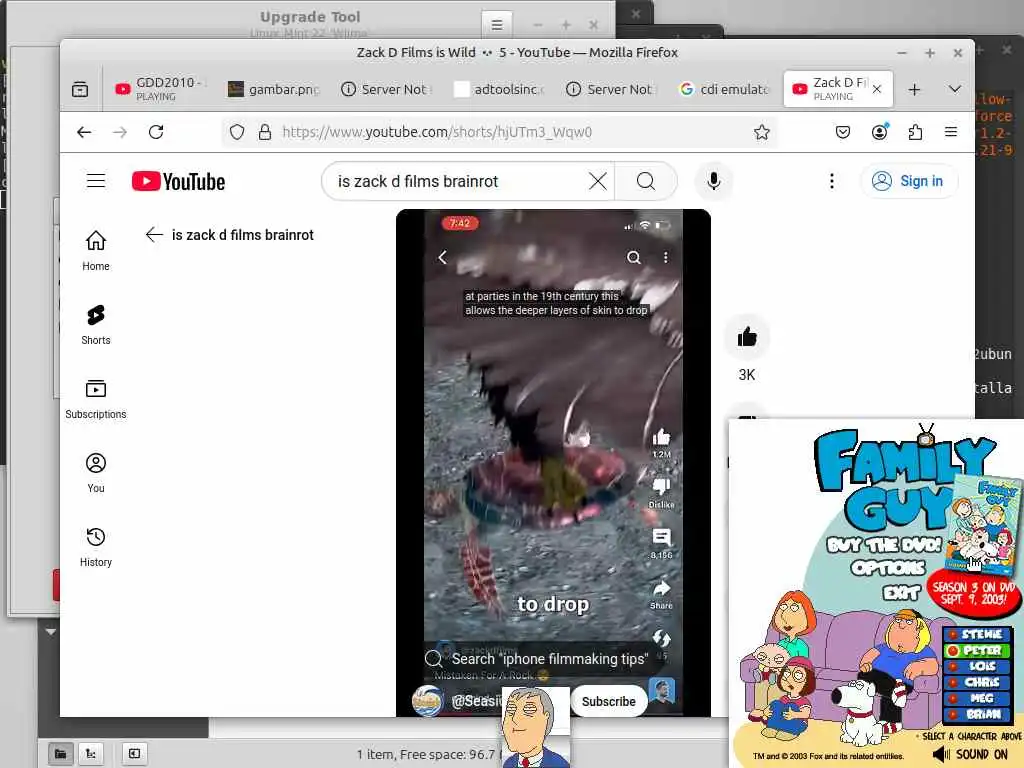Open Shorts in sidebar
Screen dimensions: 1024x768
point(96,325)
